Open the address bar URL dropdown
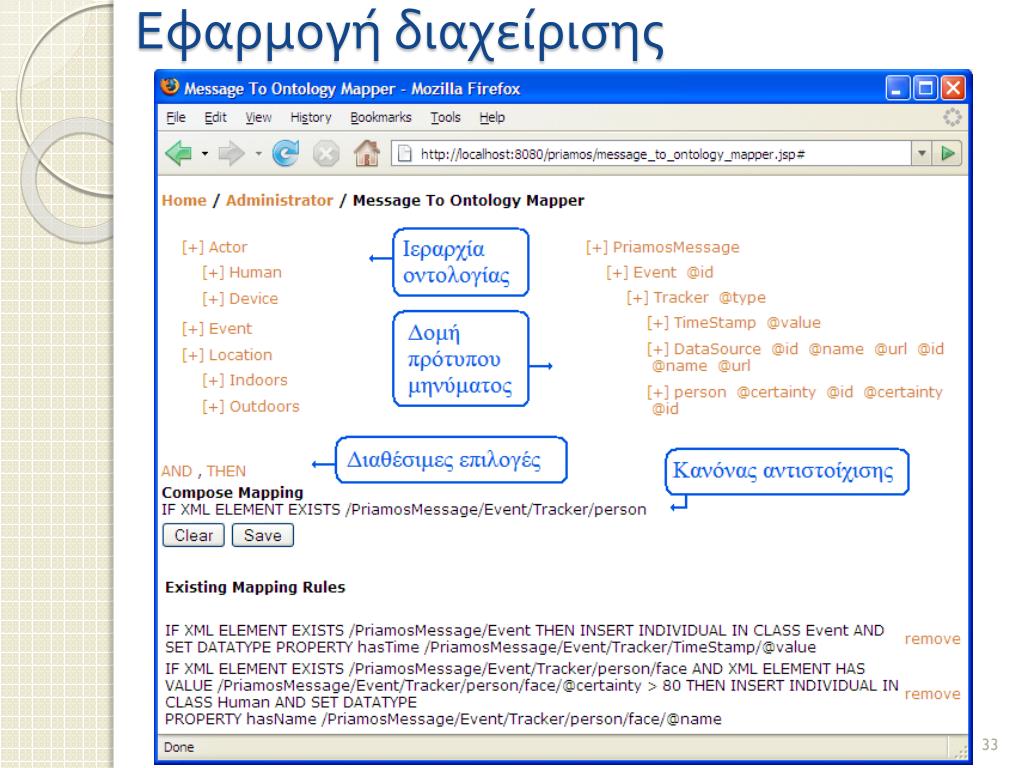 [x=921, y=153]
